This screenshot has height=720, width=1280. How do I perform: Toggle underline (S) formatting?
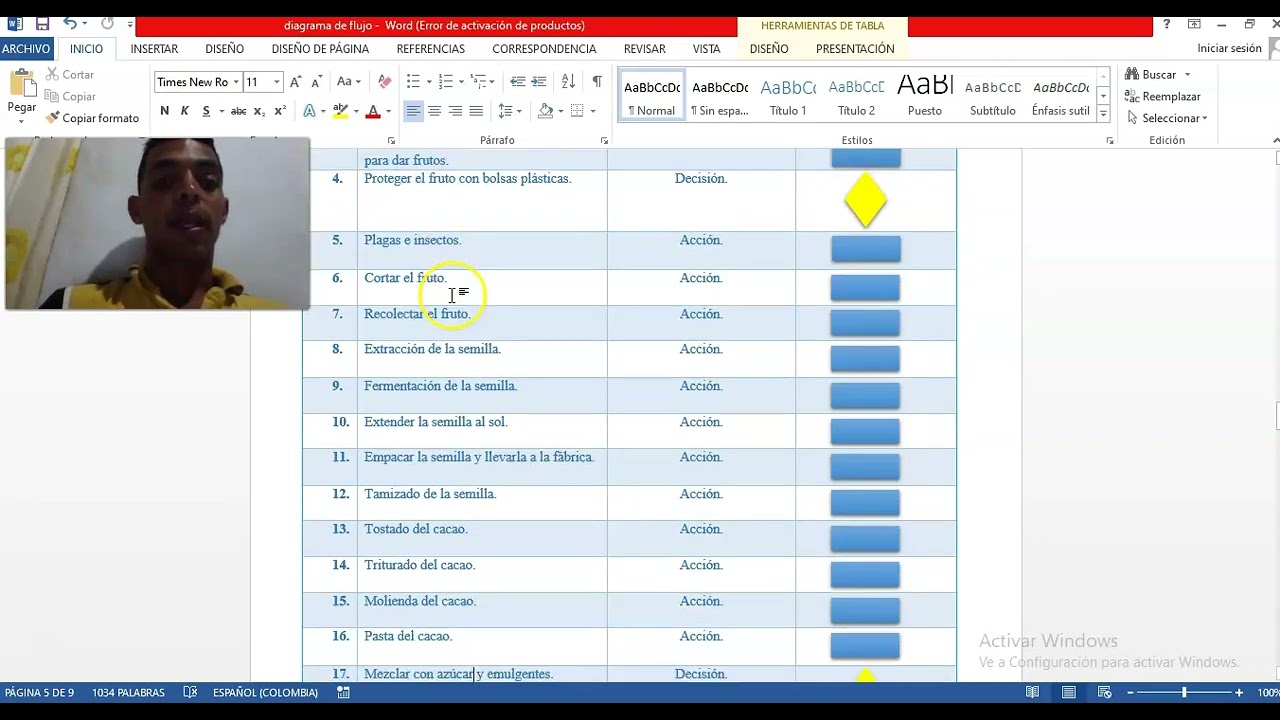(x=206, y=111)
